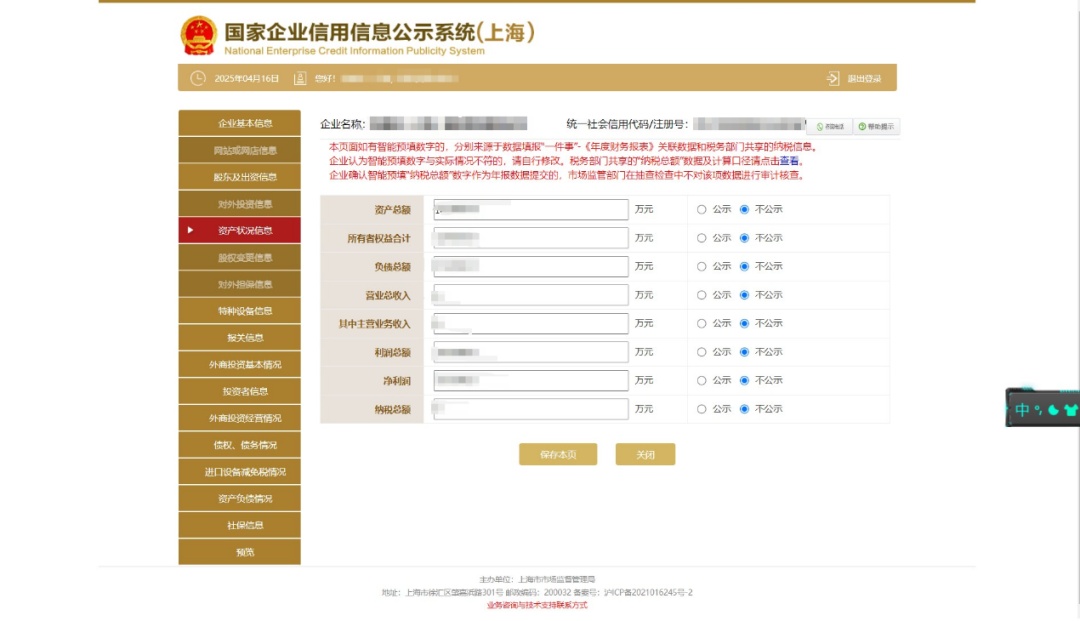
Task: Go to 资产负债情况 section
Action: click(x=239, y=498)
